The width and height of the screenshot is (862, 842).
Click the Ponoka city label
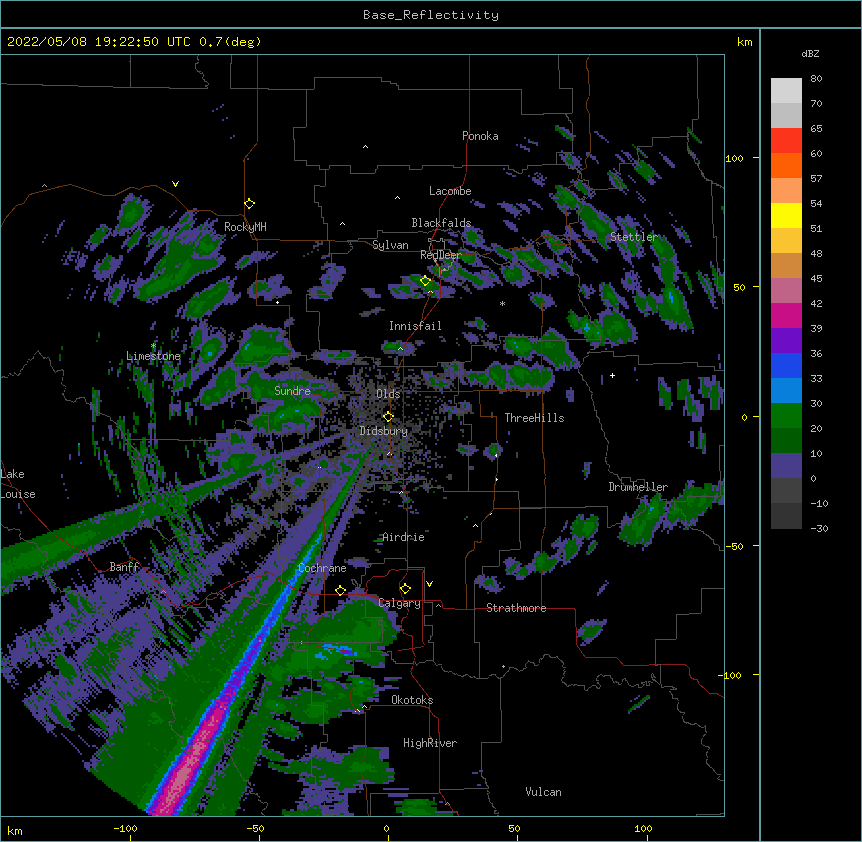tap(480, 136)
